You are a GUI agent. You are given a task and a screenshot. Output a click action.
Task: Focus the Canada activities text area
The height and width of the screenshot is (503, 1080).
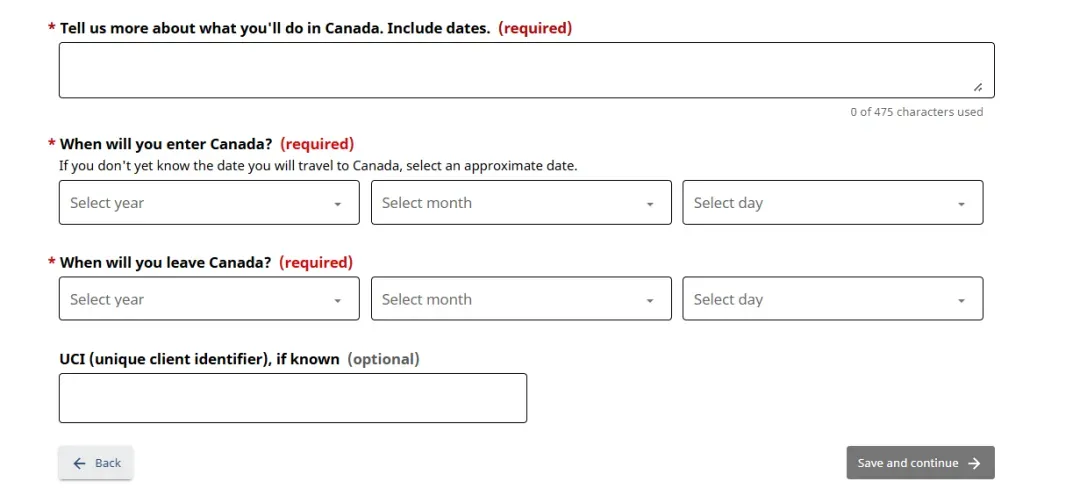[526, 70]
